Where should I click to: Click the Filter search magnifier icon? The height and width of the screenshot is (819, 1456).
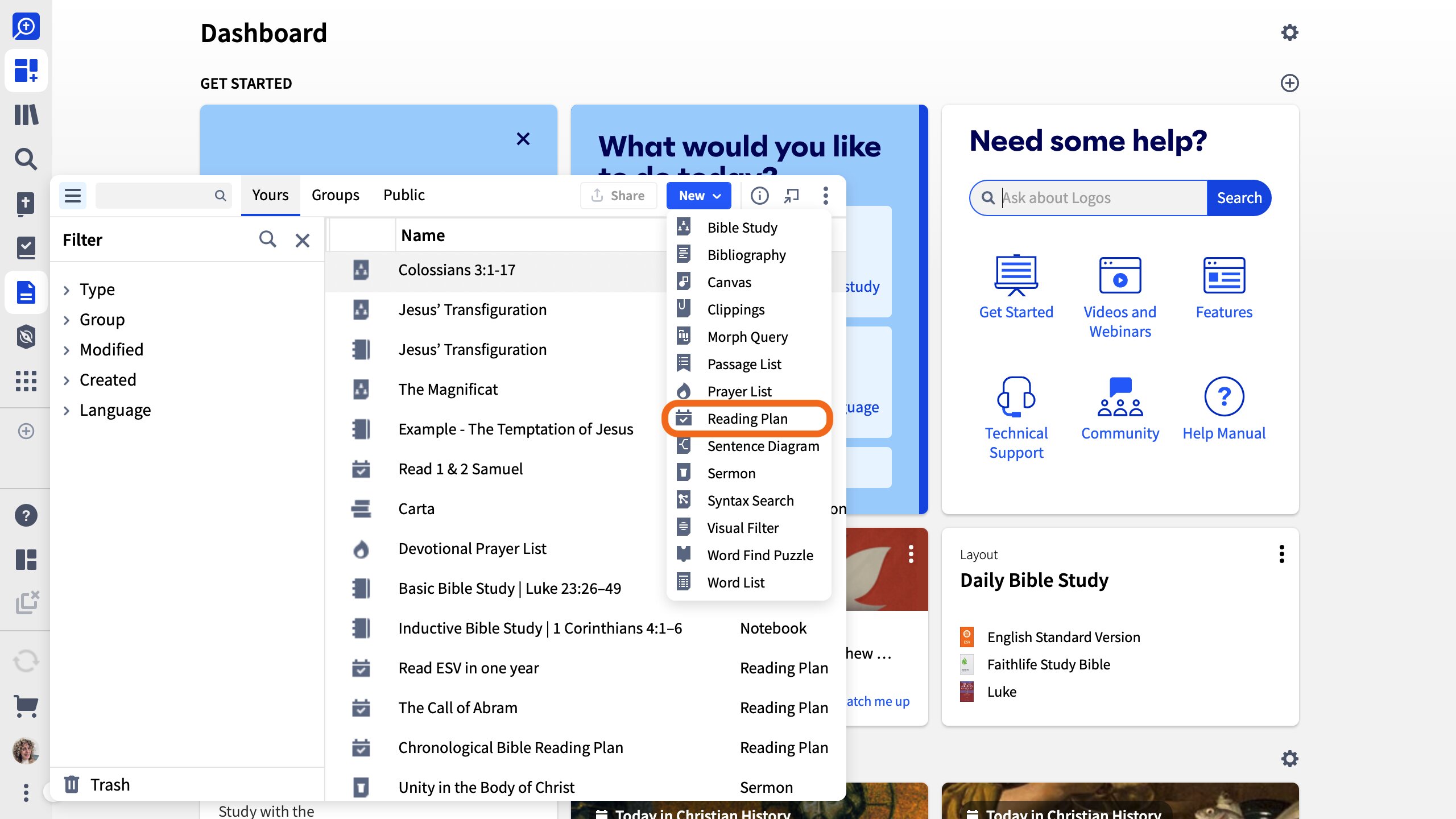(267, 239)
